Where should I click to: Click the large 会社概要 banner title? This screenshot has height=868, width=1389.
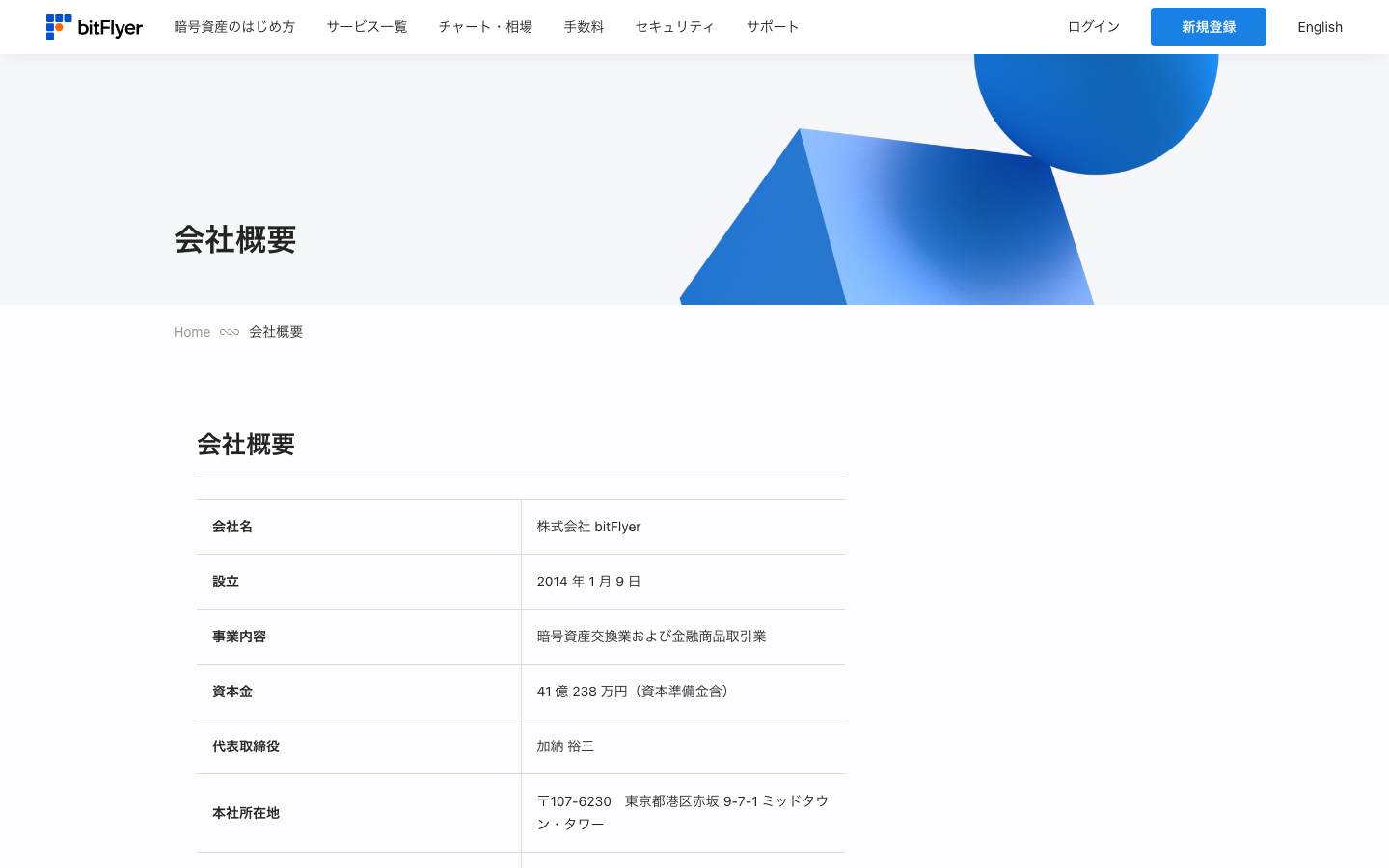pos(234,239)
